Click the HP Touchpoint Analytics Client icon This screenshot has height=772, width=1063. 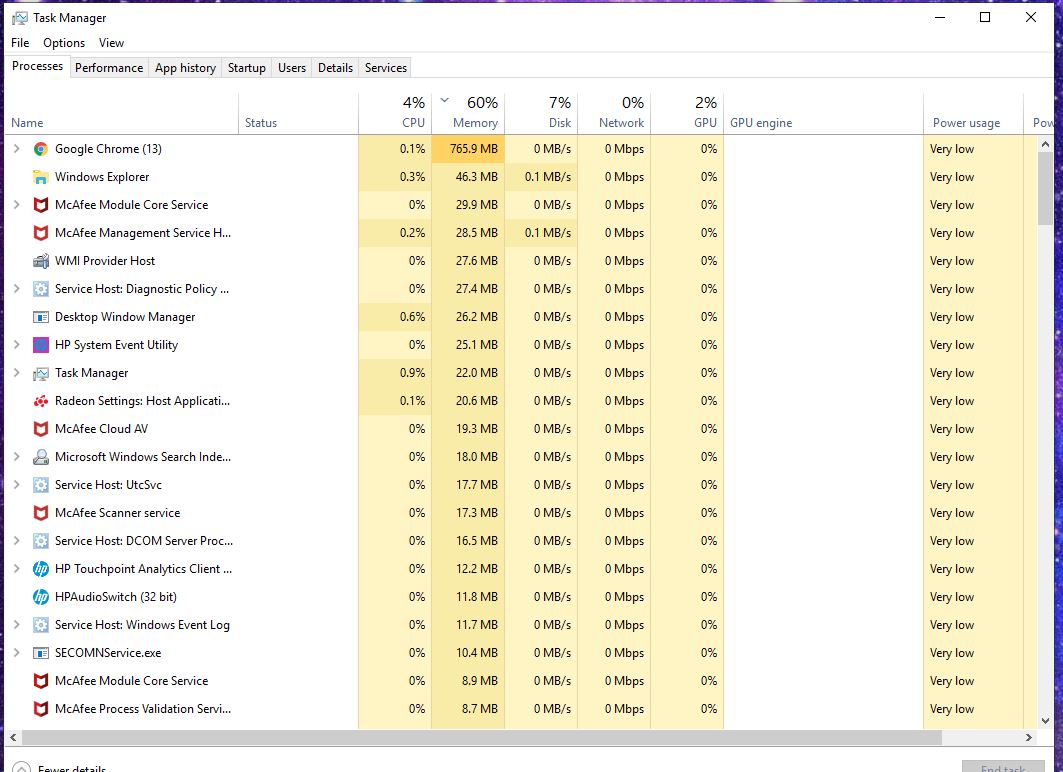pos(41,569)
